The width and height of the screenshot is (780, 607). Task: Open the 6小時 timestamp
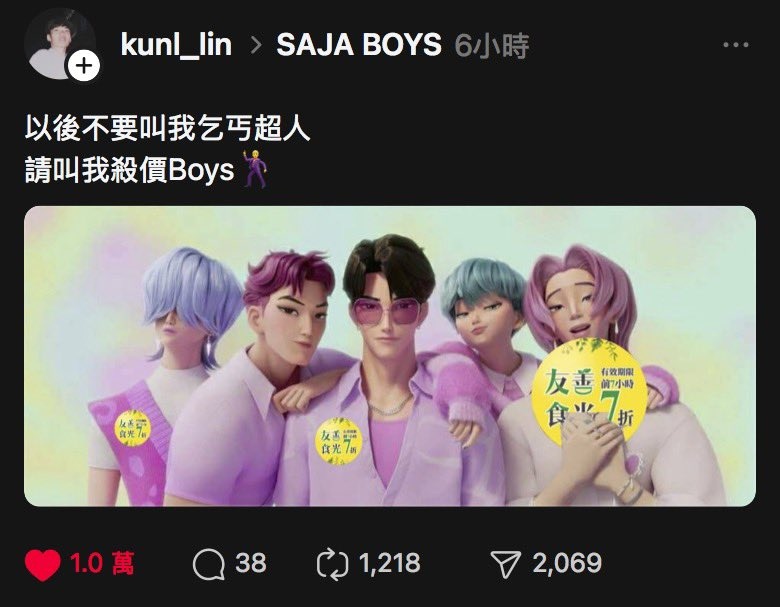491,46
